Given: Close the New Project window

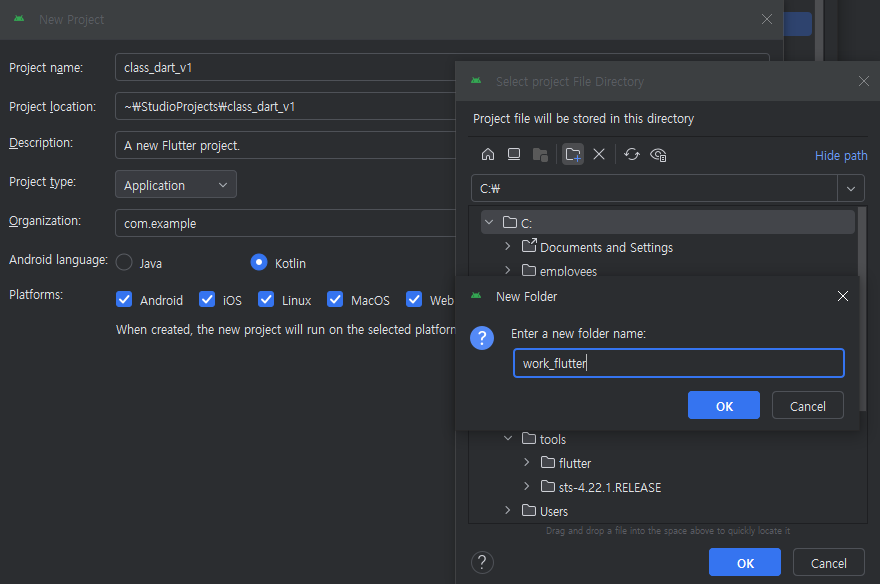Looking at the screenshot, I should click(x=767, y=19).
